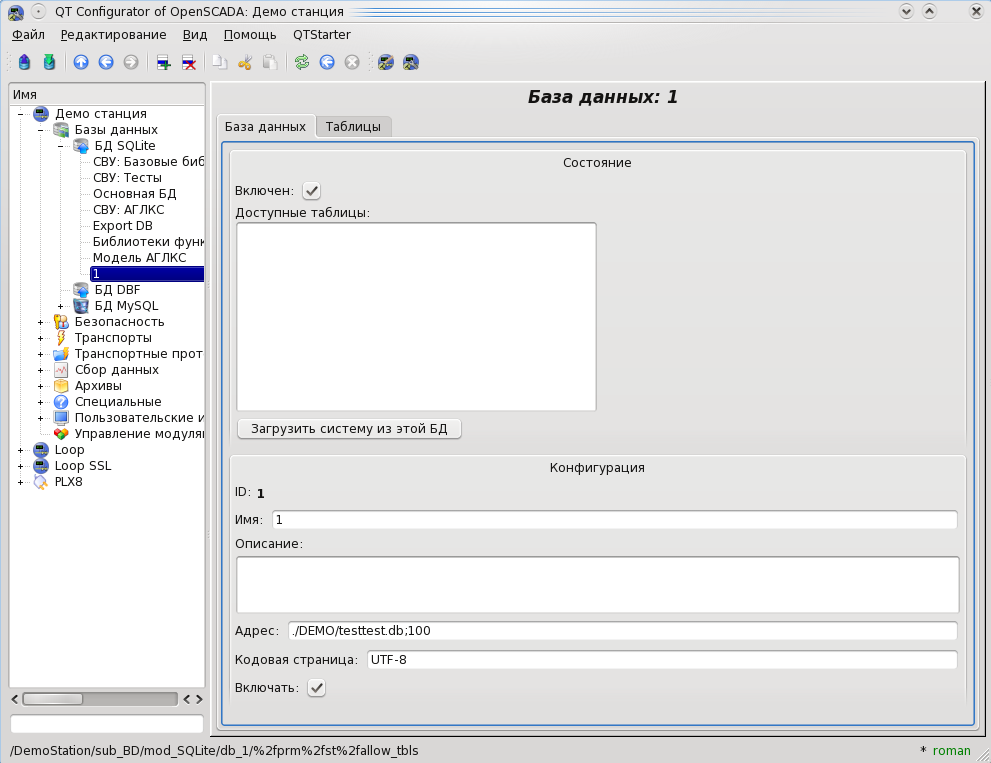Click Загрузить систему из этой БД button
Image resolution: width=991 pixels, height=763 pixels.
[349, 429]
